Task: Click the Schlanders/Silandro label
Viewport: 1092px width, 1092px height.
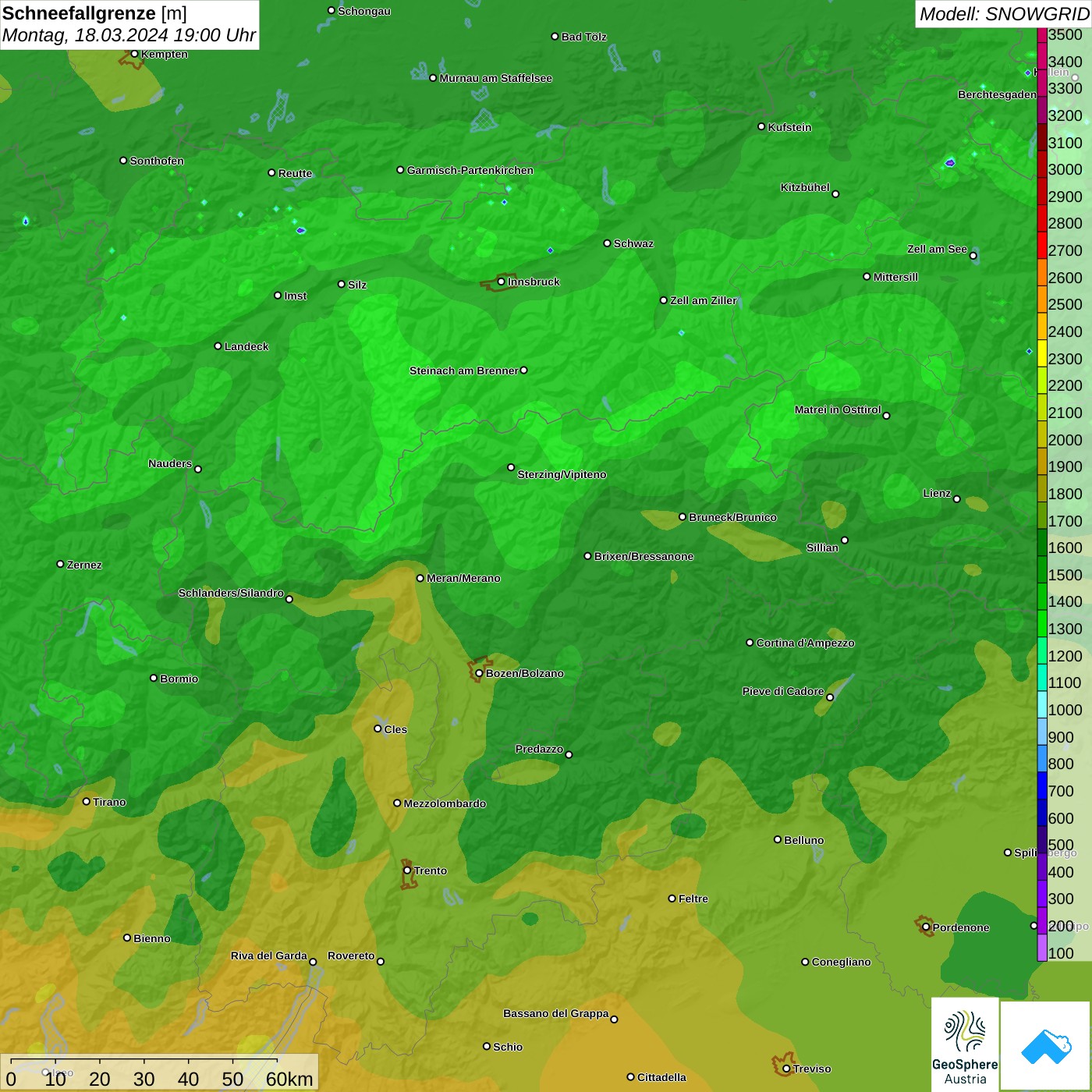Action: pos(231,593)
